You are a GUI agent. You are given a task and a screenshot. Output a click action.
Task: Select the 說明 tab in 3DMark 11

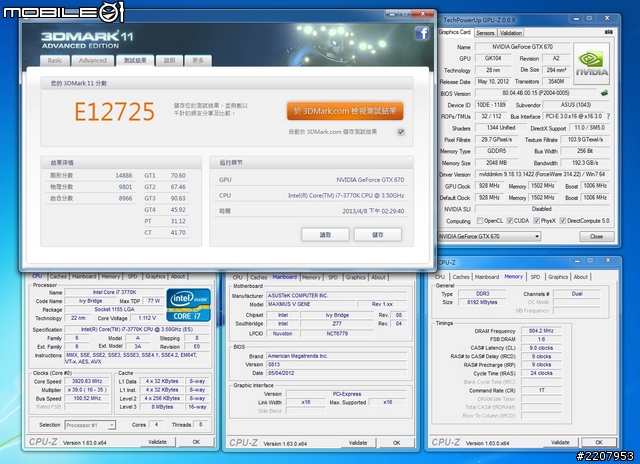pyautogui.click(x=169, y=60)
